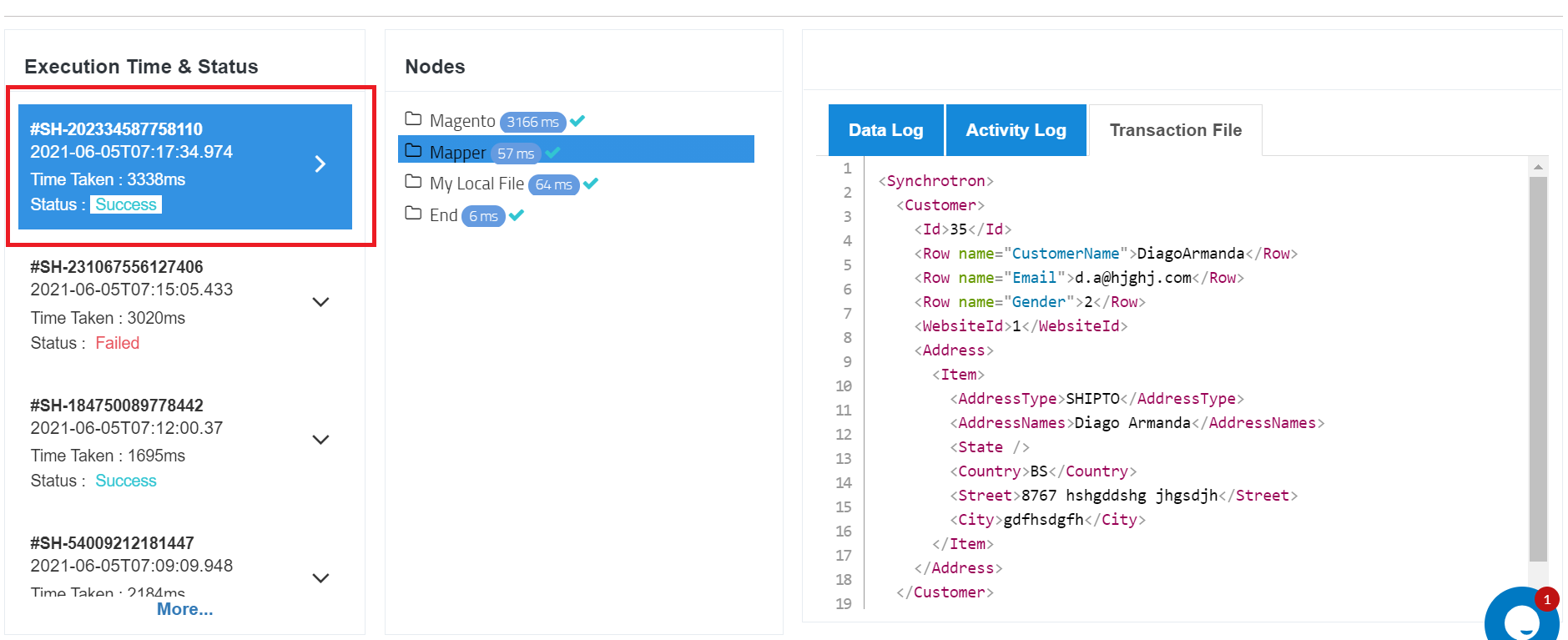Click the End node folder icon
Image resolution: width=1568 pixels, height=640 pixels.
(413, 213)
